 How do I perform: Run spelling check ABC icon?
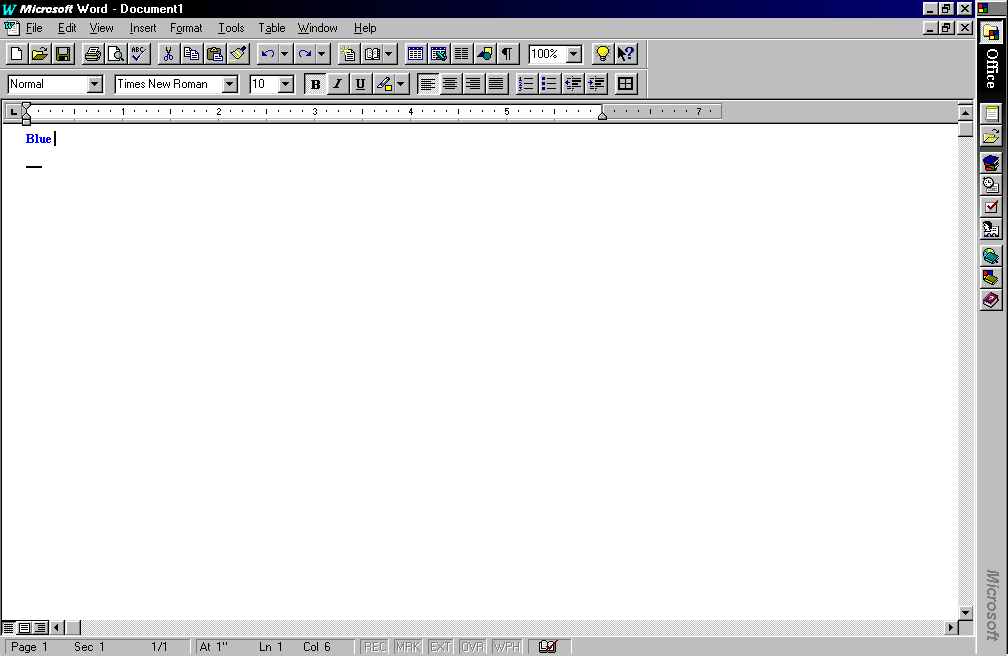[x=139, y=54]
